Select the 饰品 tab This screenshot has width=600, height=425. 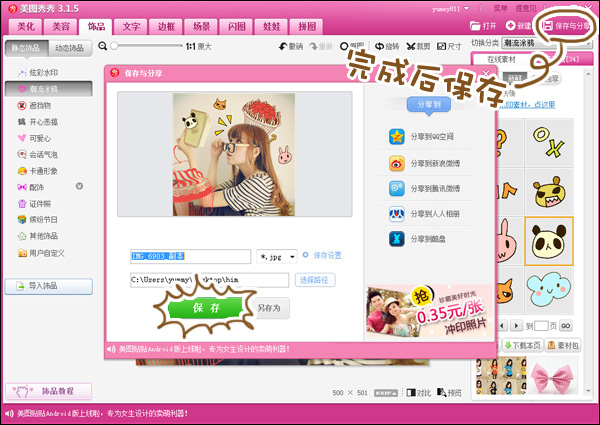(96, 26)
